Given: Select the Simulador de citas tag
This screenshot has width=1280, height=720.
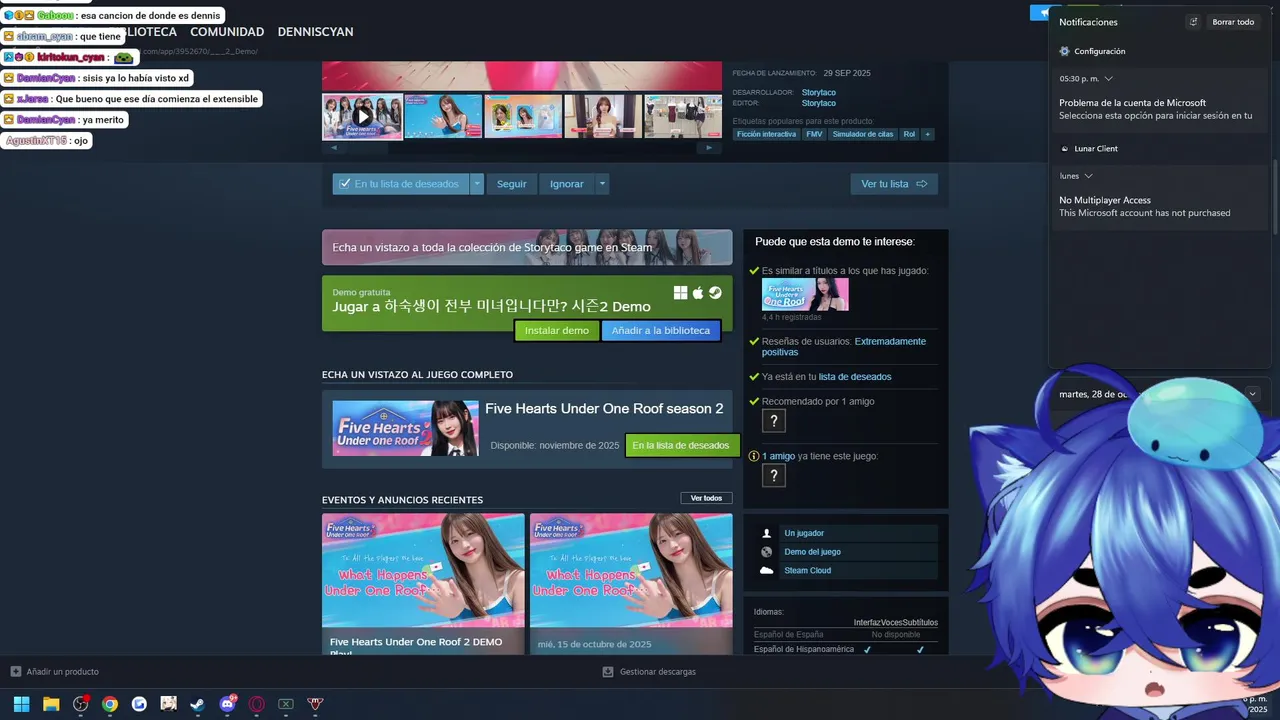Looking at the screenshot, I should (863, 134).
